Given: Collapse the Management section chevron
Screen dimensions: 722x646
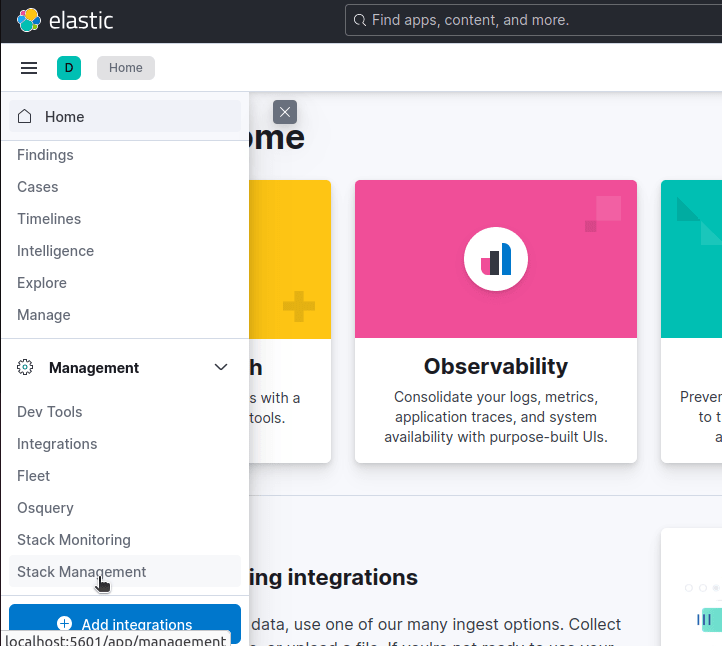Looking at the screenshot, I should click(221, 367).
